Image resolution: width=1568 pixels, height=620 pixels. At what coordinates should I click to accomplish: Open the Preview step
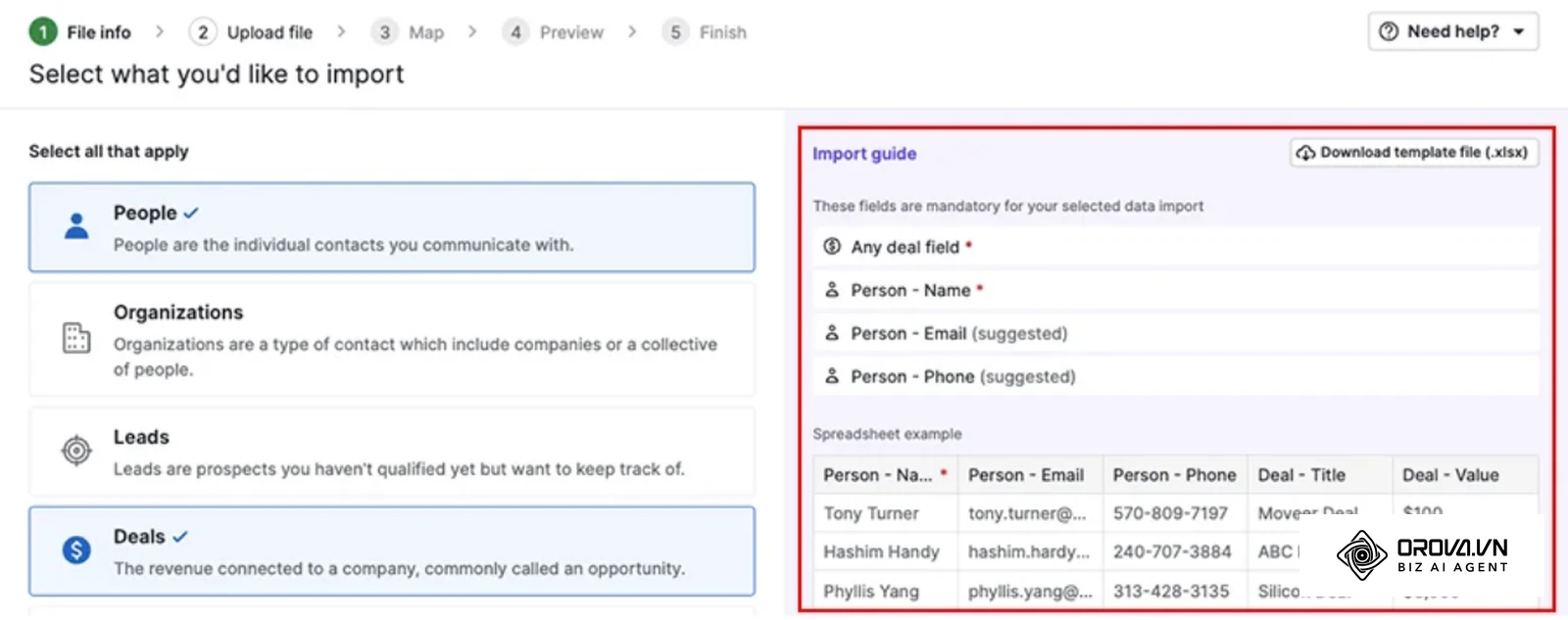pos(553,32)
